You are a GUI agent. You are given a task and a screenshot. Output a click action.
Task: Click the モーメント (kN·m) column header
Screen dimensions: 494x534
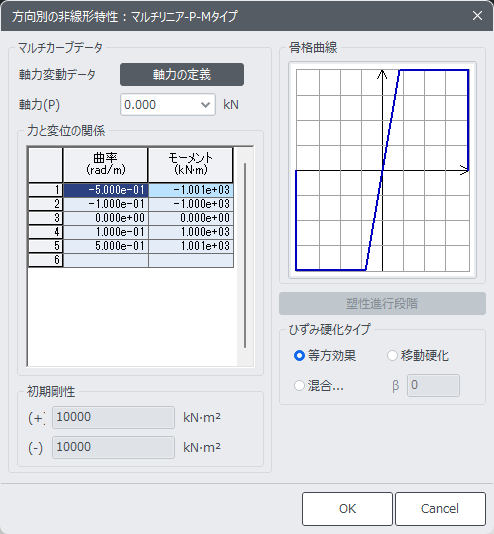pos(191,165)
